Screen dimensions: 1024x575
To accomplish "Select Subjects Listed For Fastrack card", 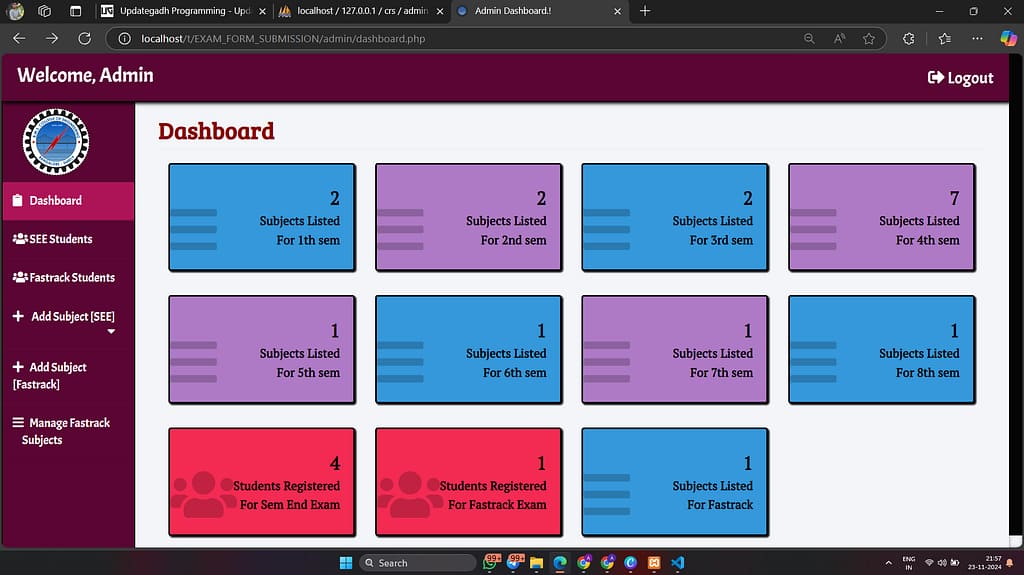I will coord(675,482).
